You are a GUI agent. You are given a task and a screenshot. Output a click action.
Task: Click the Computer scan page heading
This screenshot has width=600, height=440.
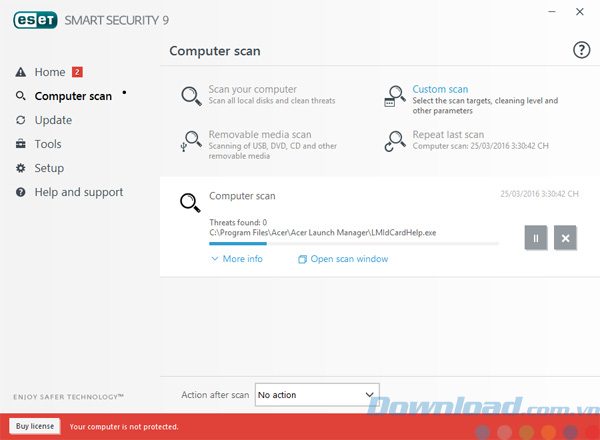coord(215,51)
